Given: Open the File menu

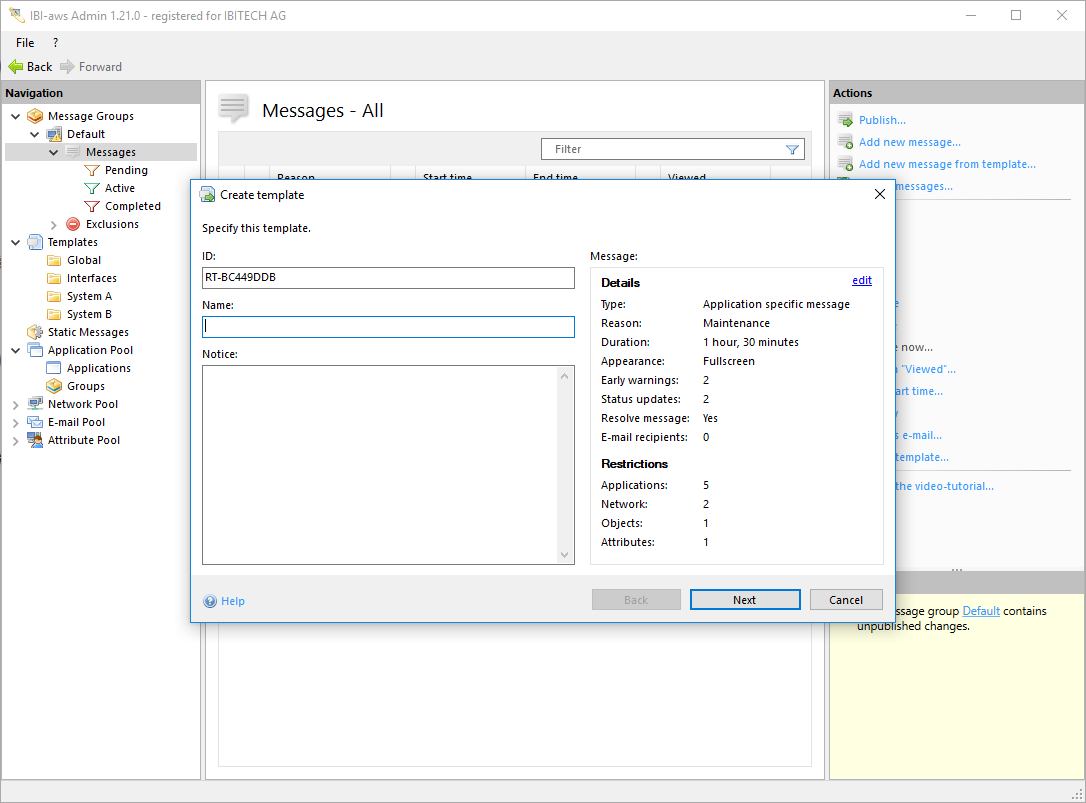Looking at the screenshot, I should click(x=25, y=43).
